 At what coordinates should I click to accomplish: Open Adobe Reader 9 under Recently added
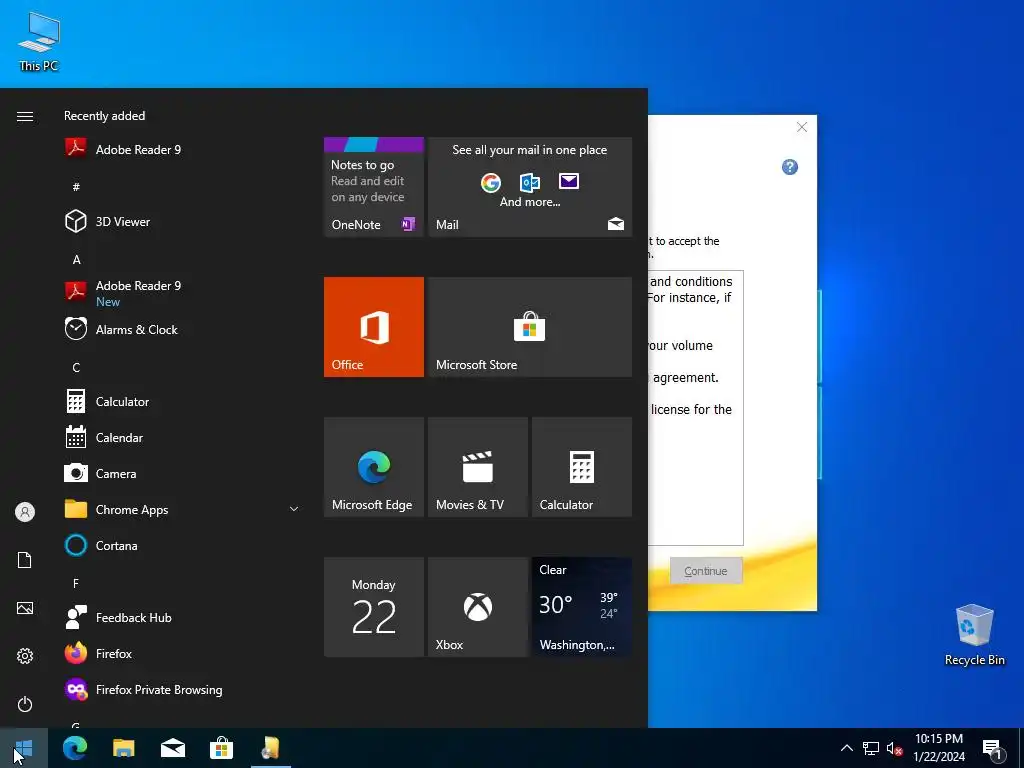183,150
